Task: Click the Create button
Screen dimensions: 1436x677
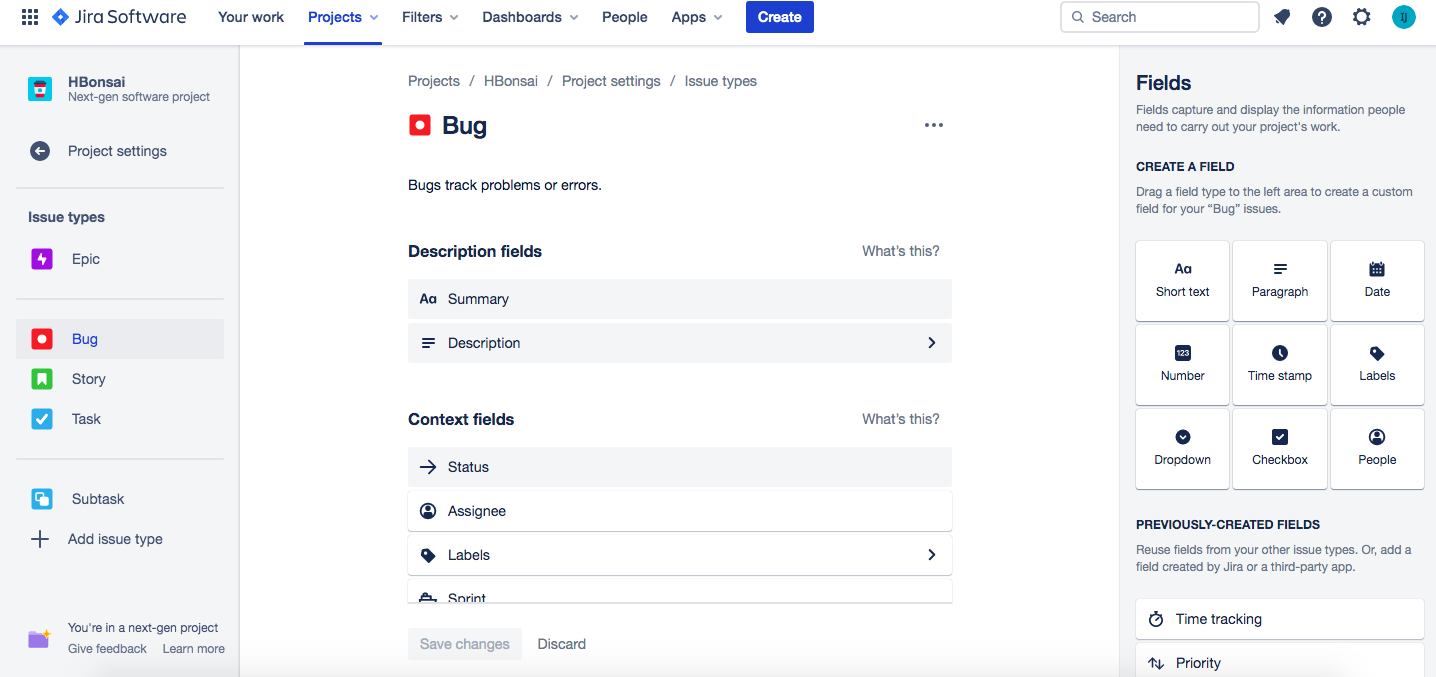Action: point(779,17)
